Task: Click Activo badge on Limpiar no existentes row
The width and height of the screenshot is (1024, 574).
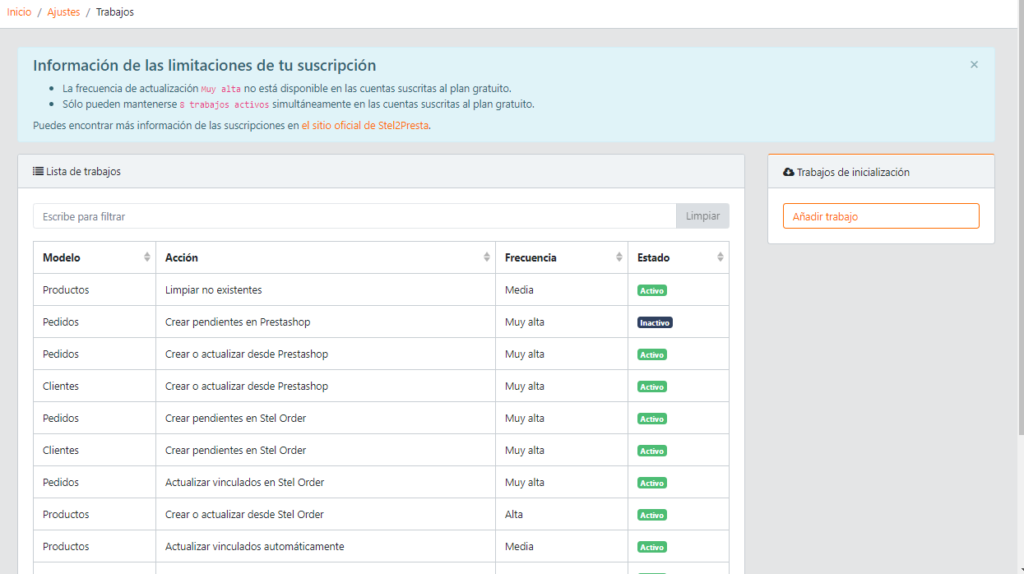Action: click(652, 291)
